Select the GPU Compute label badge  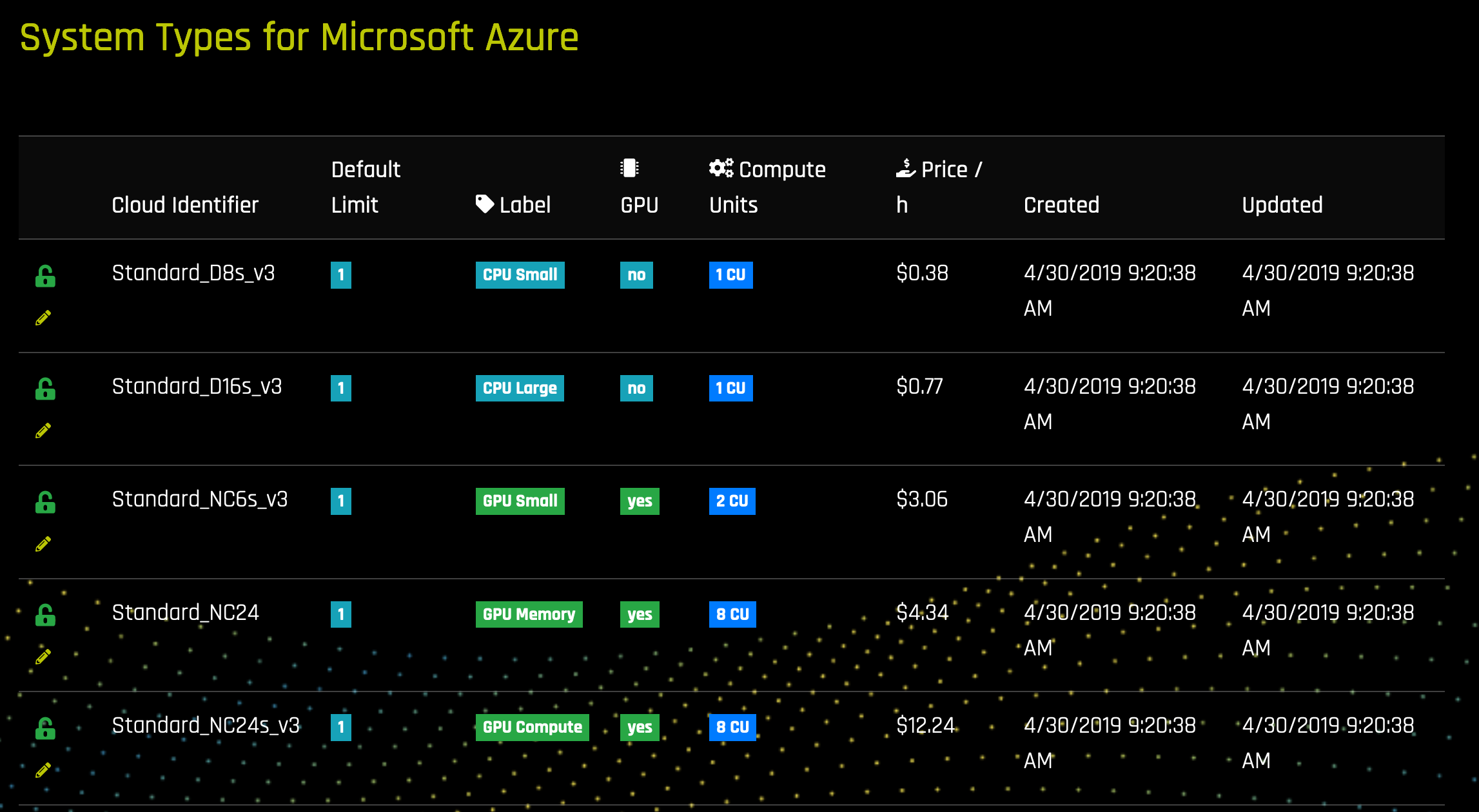533,728
